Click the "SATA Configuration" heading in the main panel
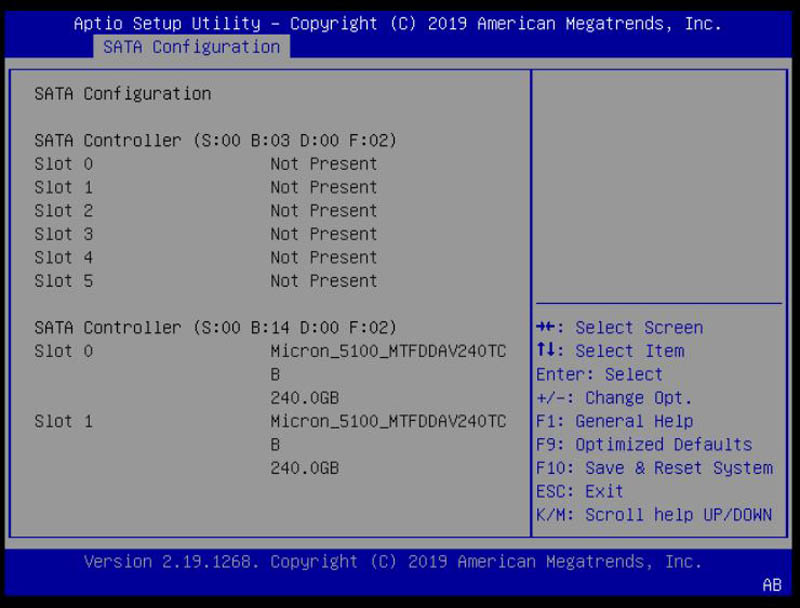The height and width of the screenshot is (608, 800). (x=122, y=94)
